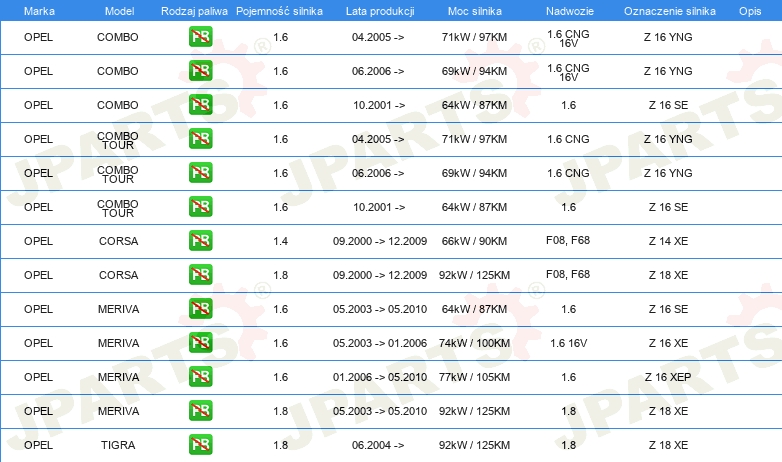The image size is (782, 462).
Task: Click the Rodzaj paliwa column header
Action: (194, 11)
